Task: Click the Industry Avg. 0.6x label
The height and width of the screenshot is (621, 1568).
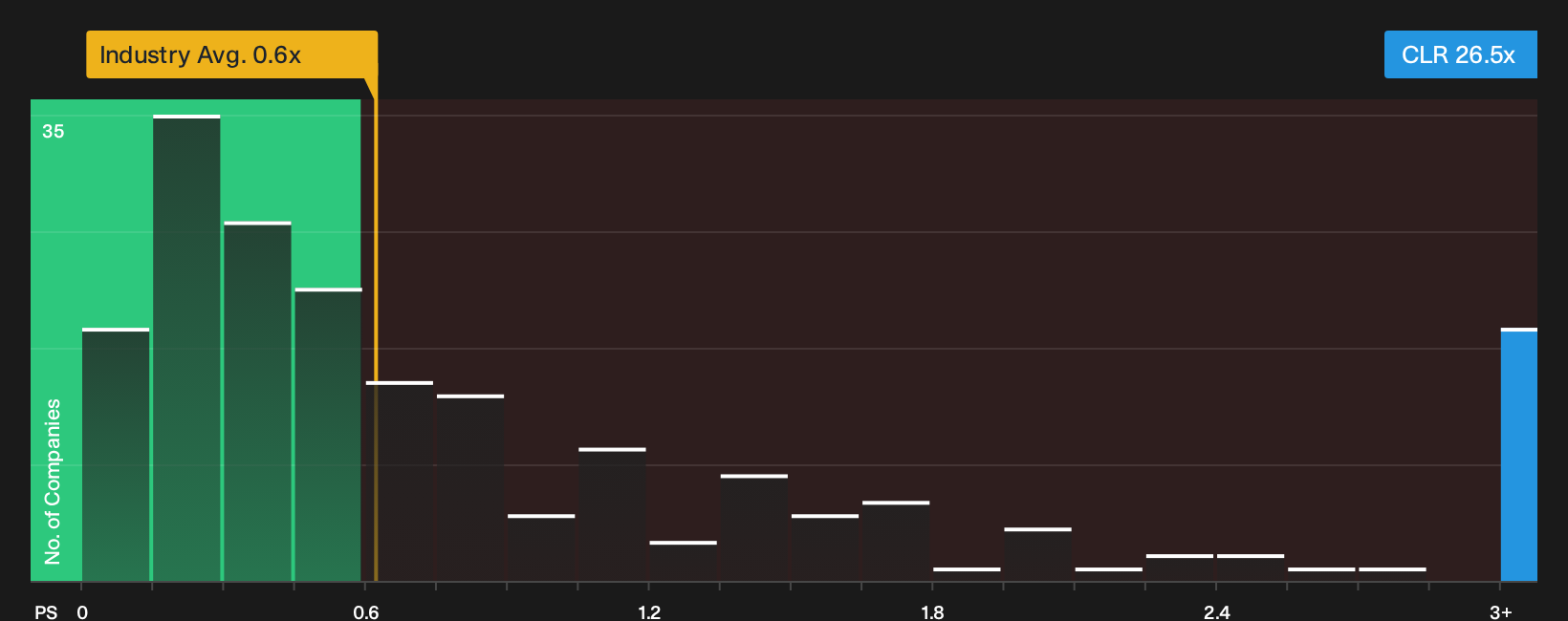Action: [231, 54]
